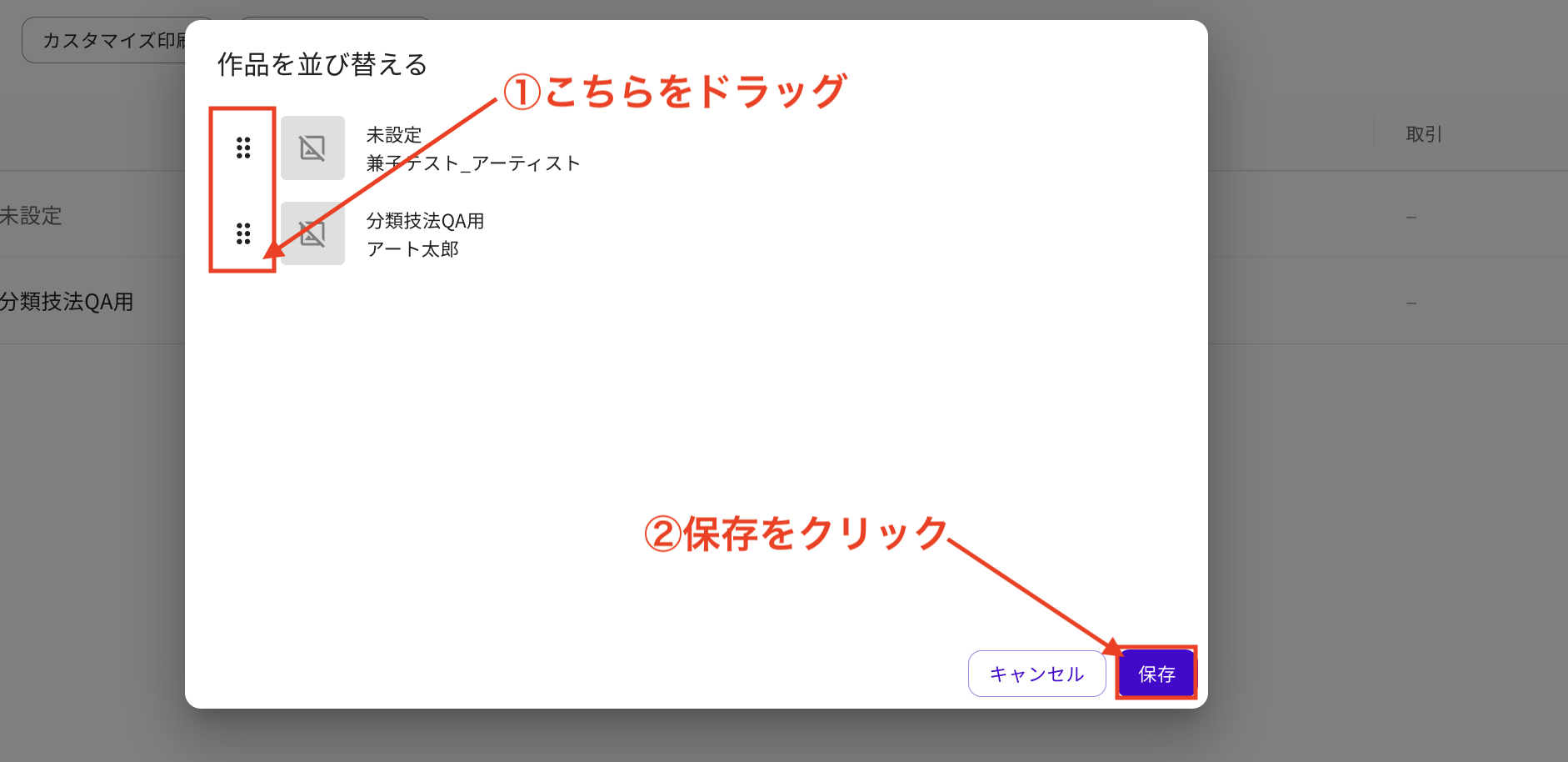1568x762 pixels.
Task: Select the first artwork's thumbnail placeholder icon
Action: click(312, 148)
